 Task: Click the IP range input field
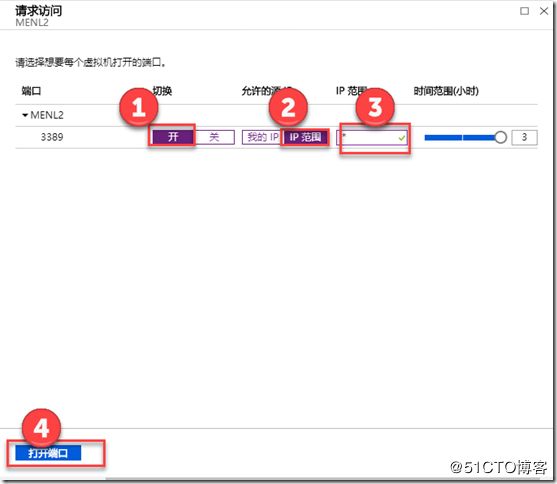pyautogui.click(x=372, y=138)
